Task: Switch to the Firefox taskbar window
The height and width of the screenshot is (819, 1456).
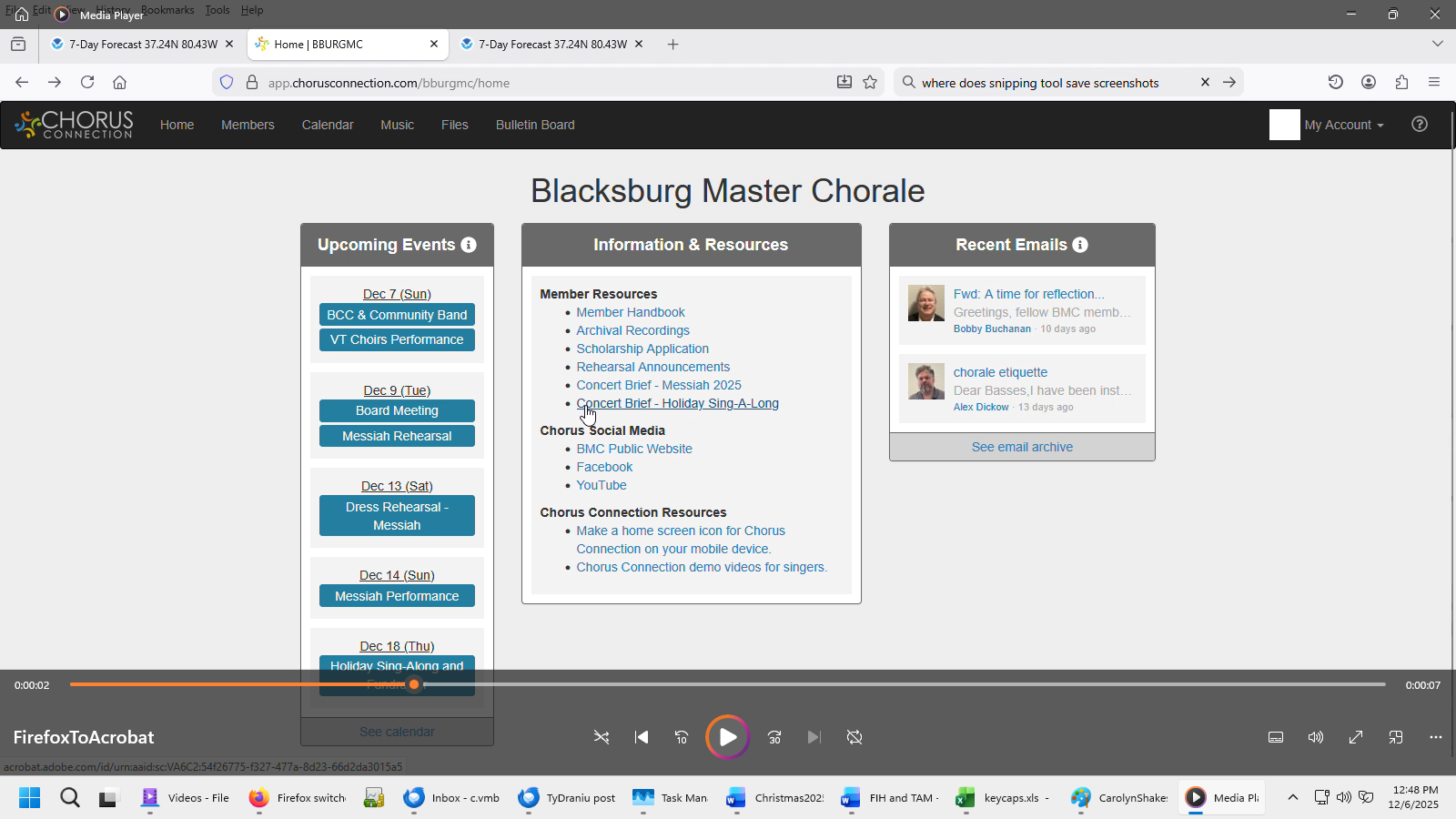Action: click(x=298, y=798)
